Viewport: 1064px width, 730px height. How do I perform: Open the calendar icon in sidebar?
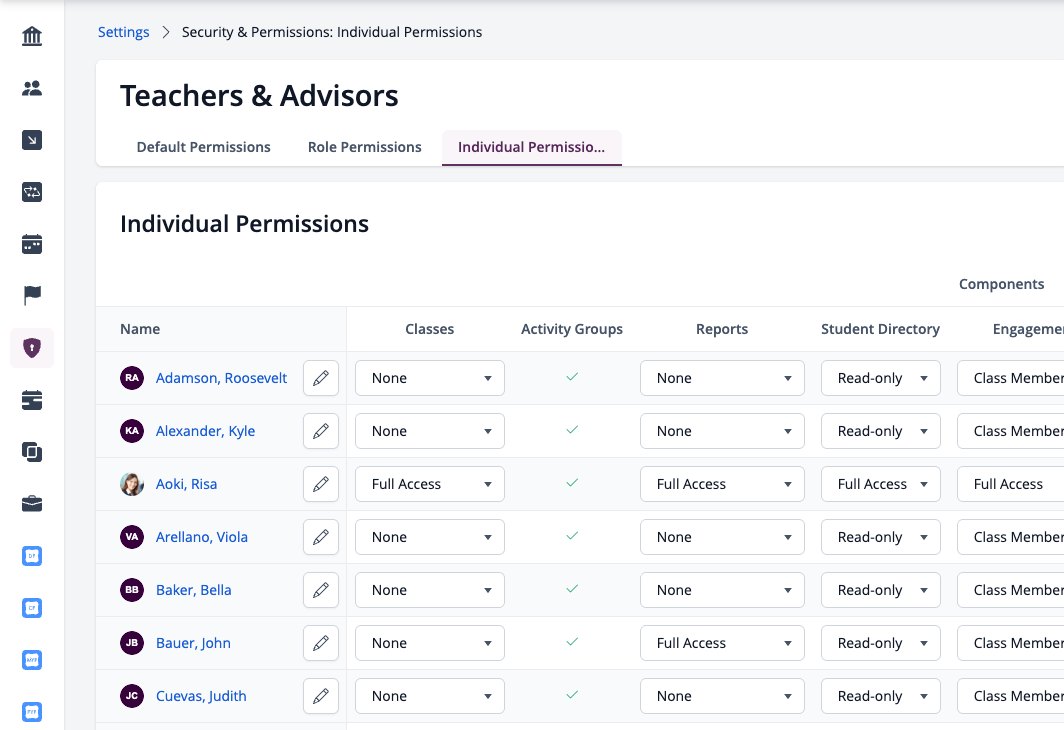(32, 244)
